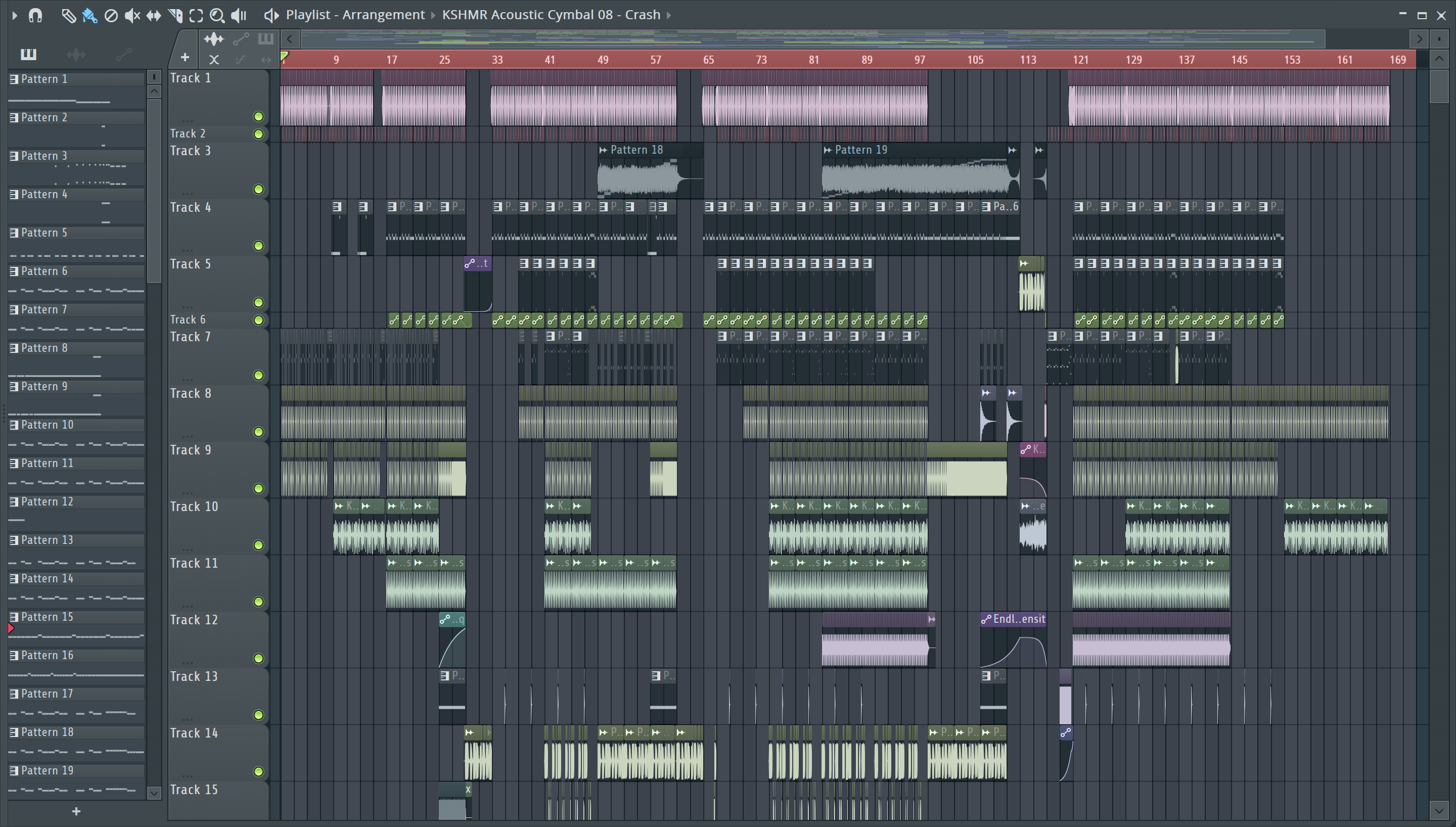Select Pattern 10 in picker list
The image size is (1456, 827).
coord(77,425)
